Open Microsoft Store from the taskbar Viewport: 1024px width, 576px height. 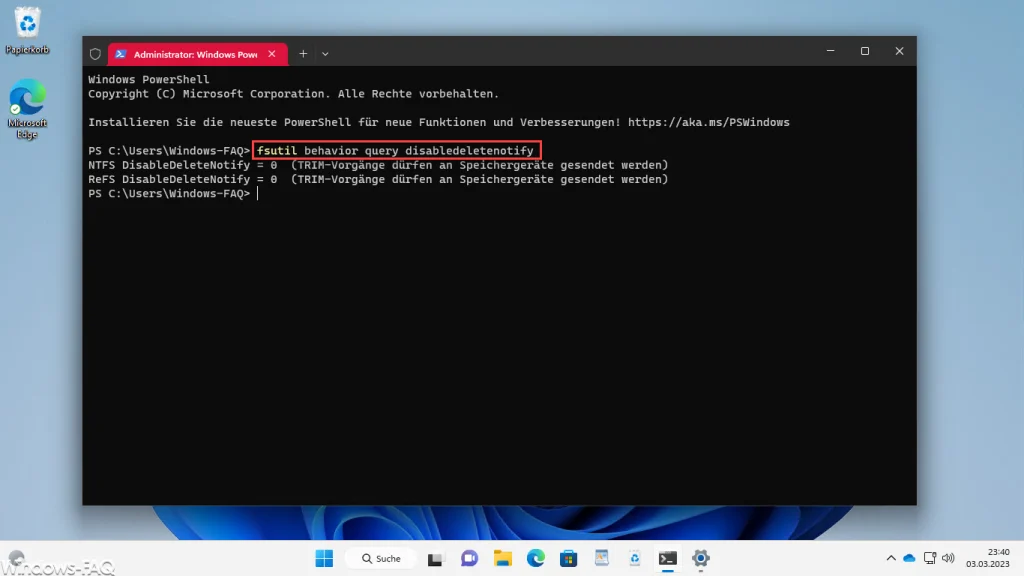[x=569, y=558]
